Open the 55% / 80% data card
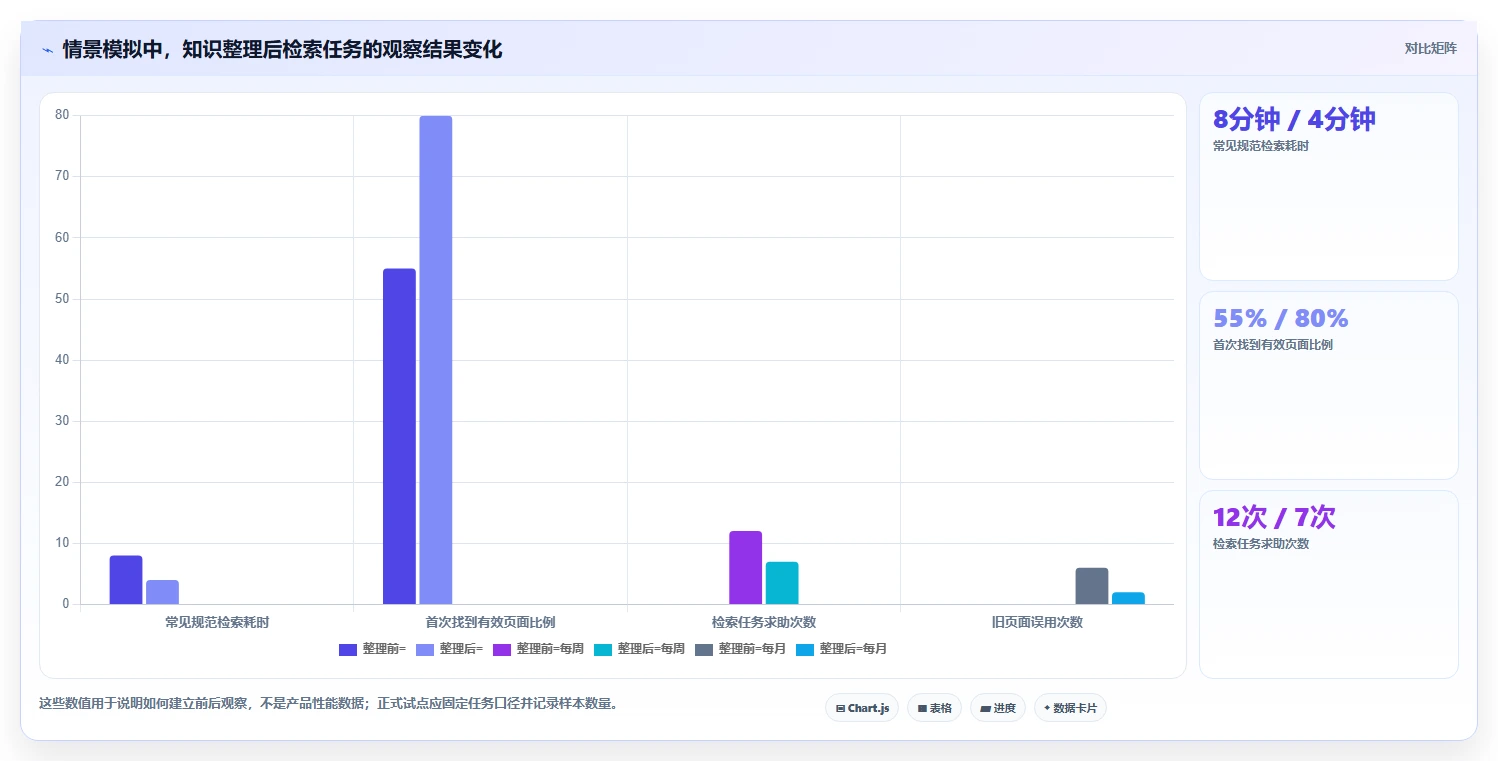Image resolution: width=1498 pixels, height=761 pixels. 1329,386
